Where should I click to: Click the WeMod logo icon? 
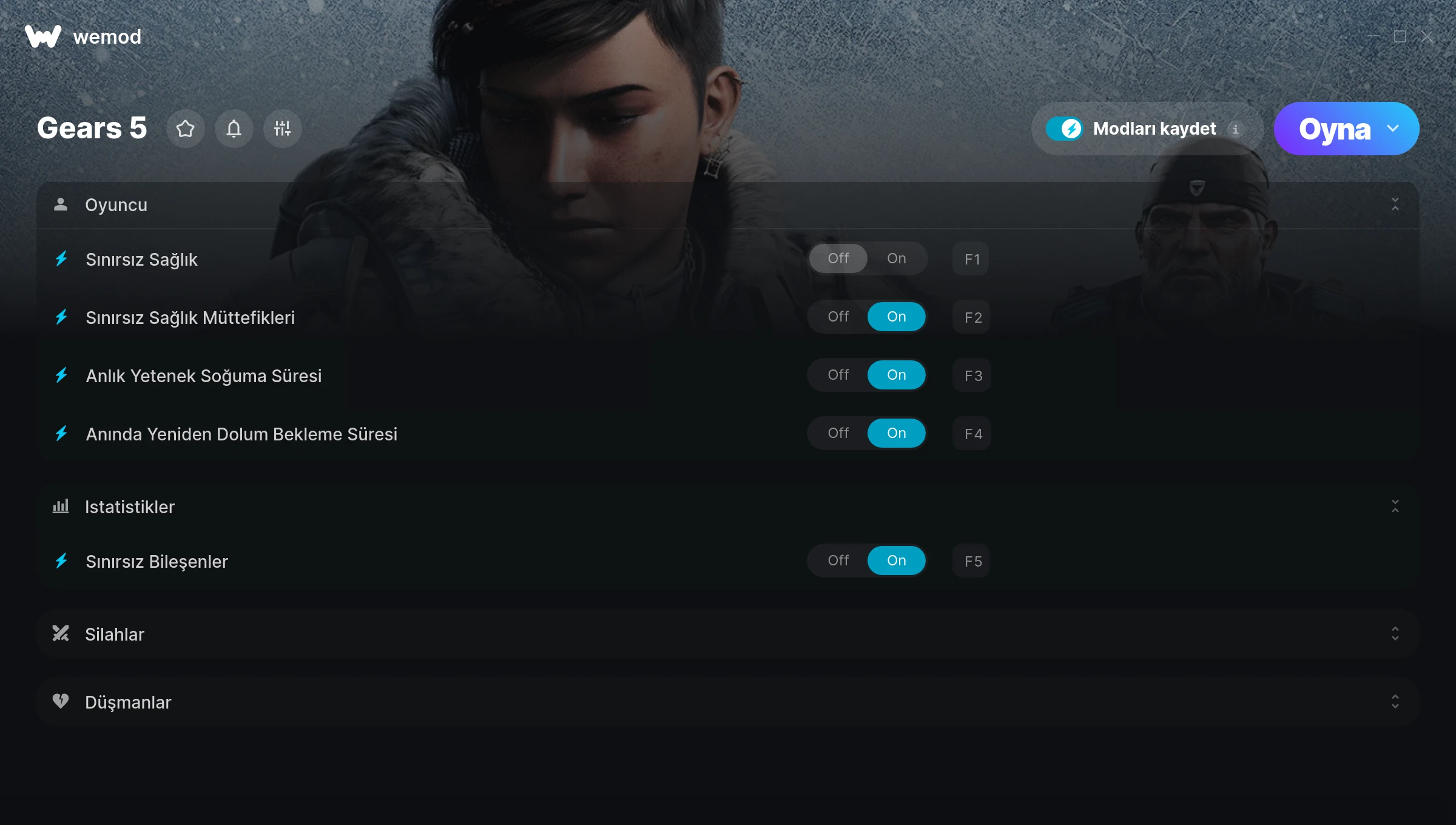(x=43, y=36)
